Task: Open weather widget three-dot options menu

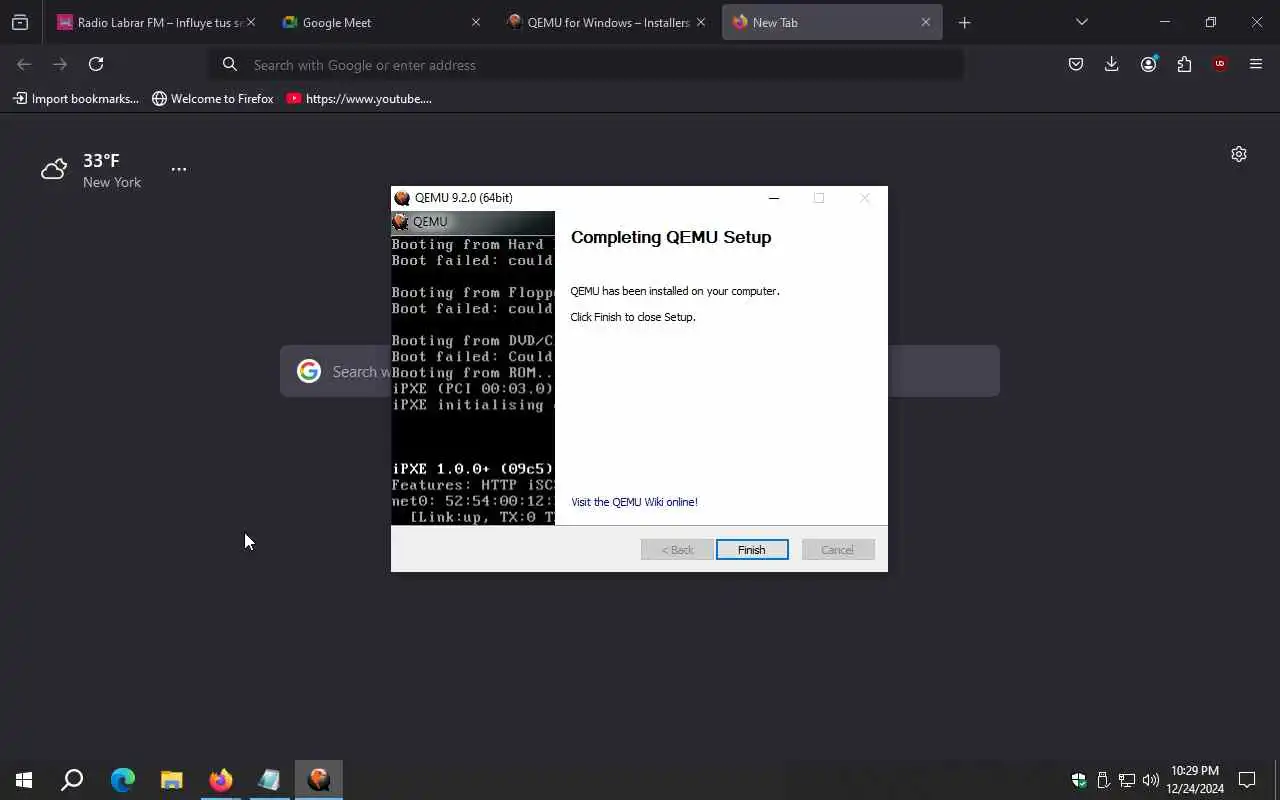Action: tap(179, 169)
